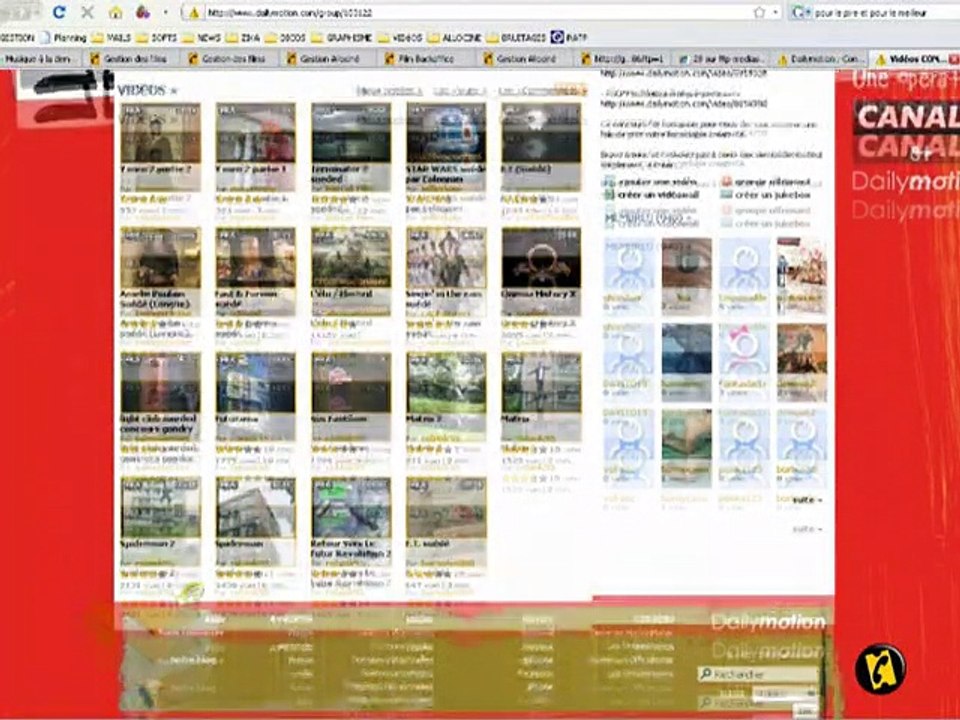This screenshot has height=720, width=960.
Task: Bookmark page with the star icon
Action: pyautogui.click(x=759, y=12)
